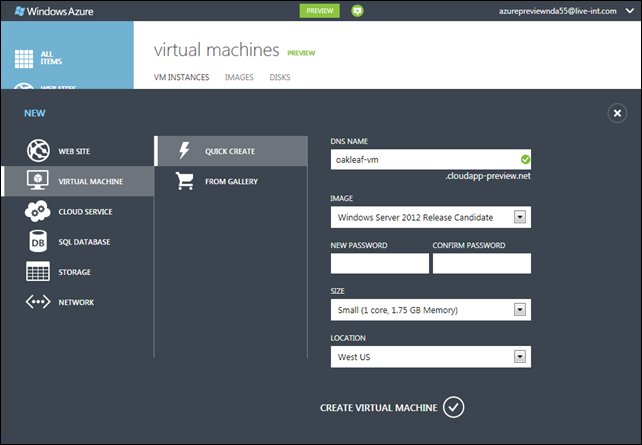Click the NEW panel heading

coord(35,113)
